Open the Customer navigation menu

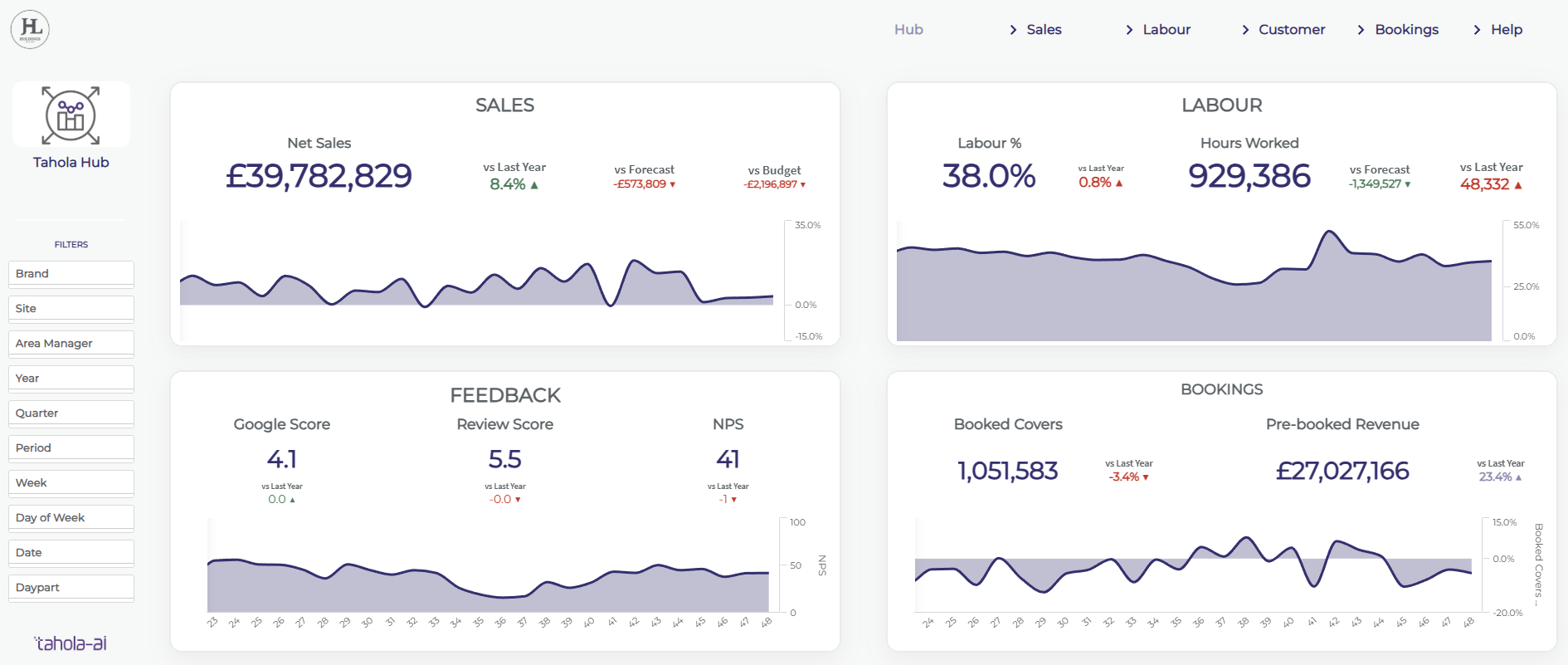click(1292, 30)
